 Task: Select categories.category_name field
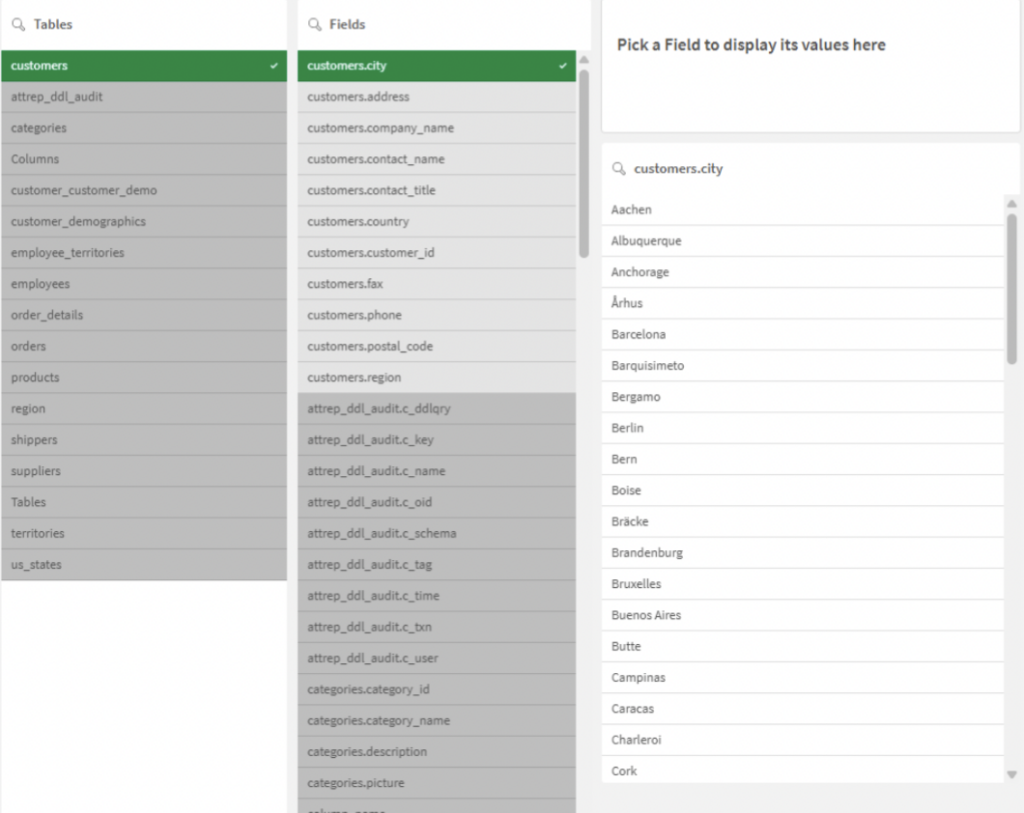tap(436, 721)
